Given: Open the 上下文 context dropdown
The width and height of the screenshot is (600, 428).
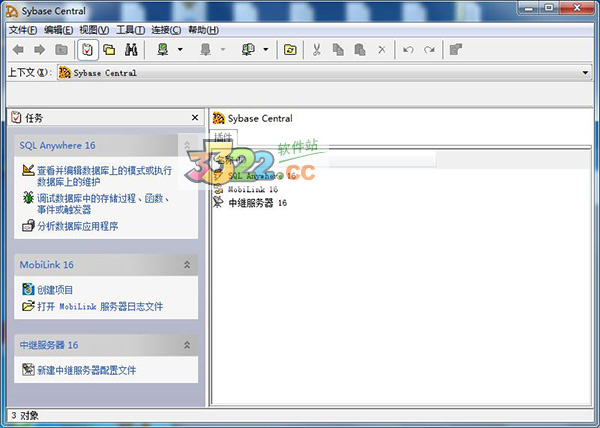Looking at the screenshot, I should click(x=585, y=73).
